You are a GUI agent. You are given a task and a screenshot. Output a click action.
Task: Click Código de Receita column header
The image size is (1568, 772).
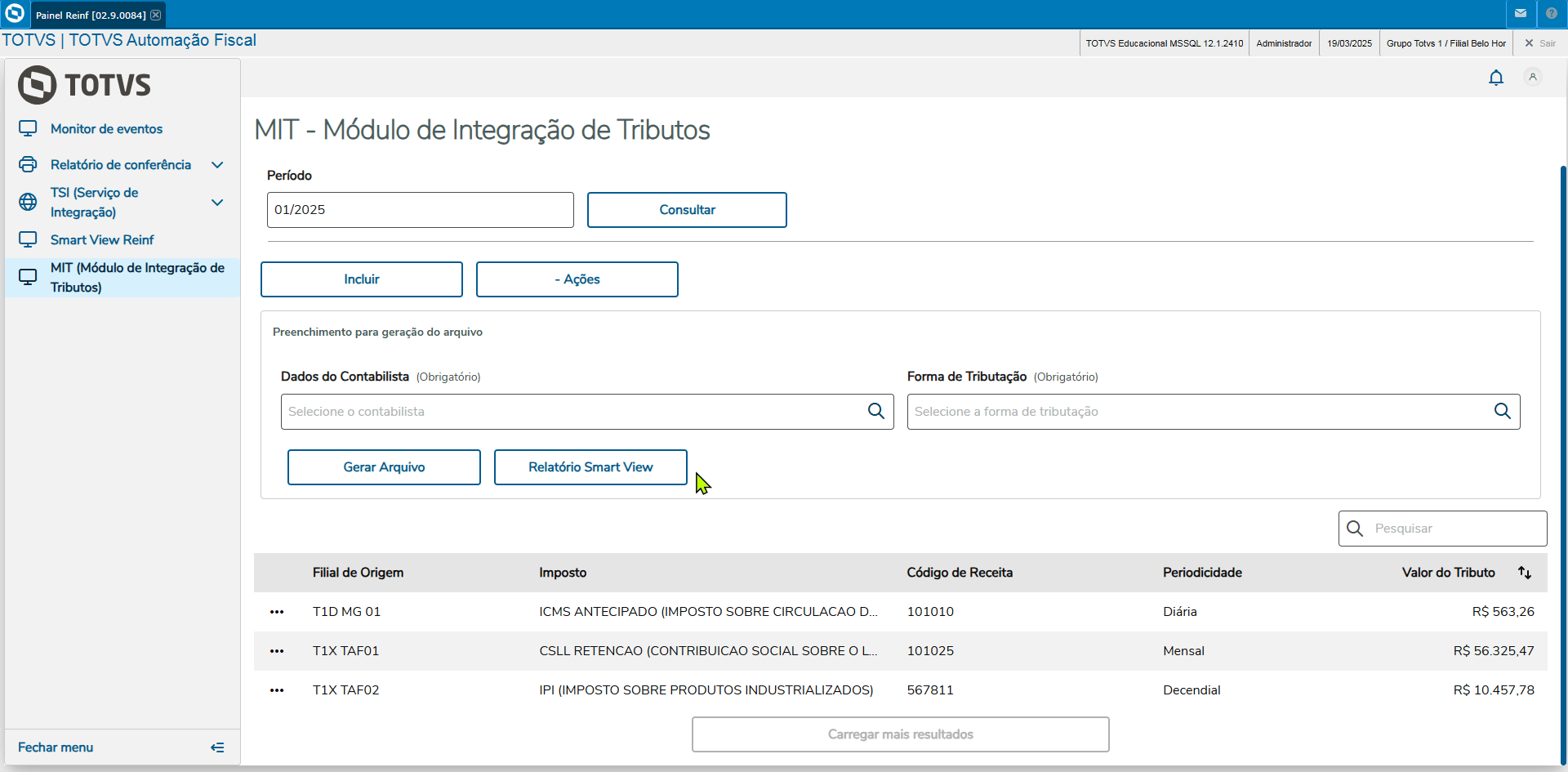coord(960,573)
